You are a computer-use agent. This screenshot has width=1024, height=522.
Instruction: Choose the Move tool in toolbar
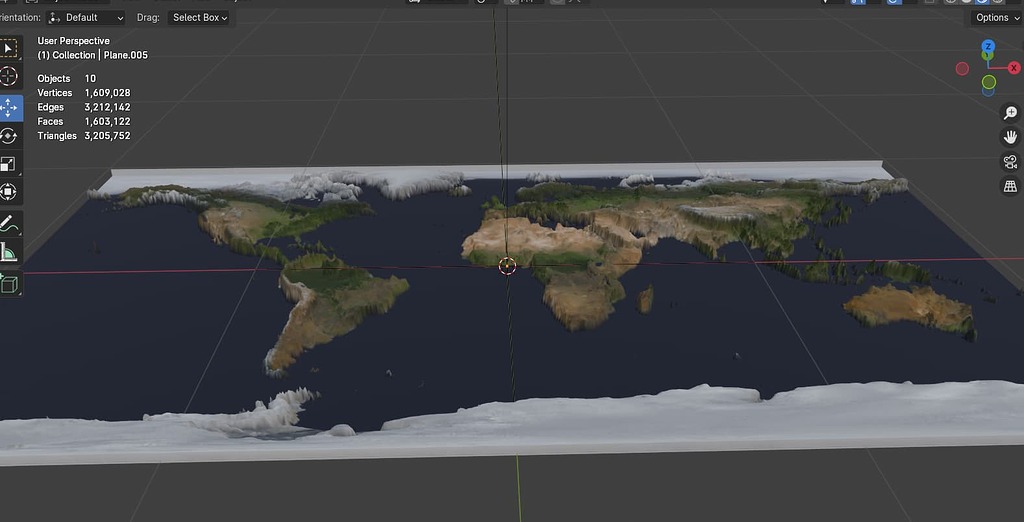tap(8, 108)
